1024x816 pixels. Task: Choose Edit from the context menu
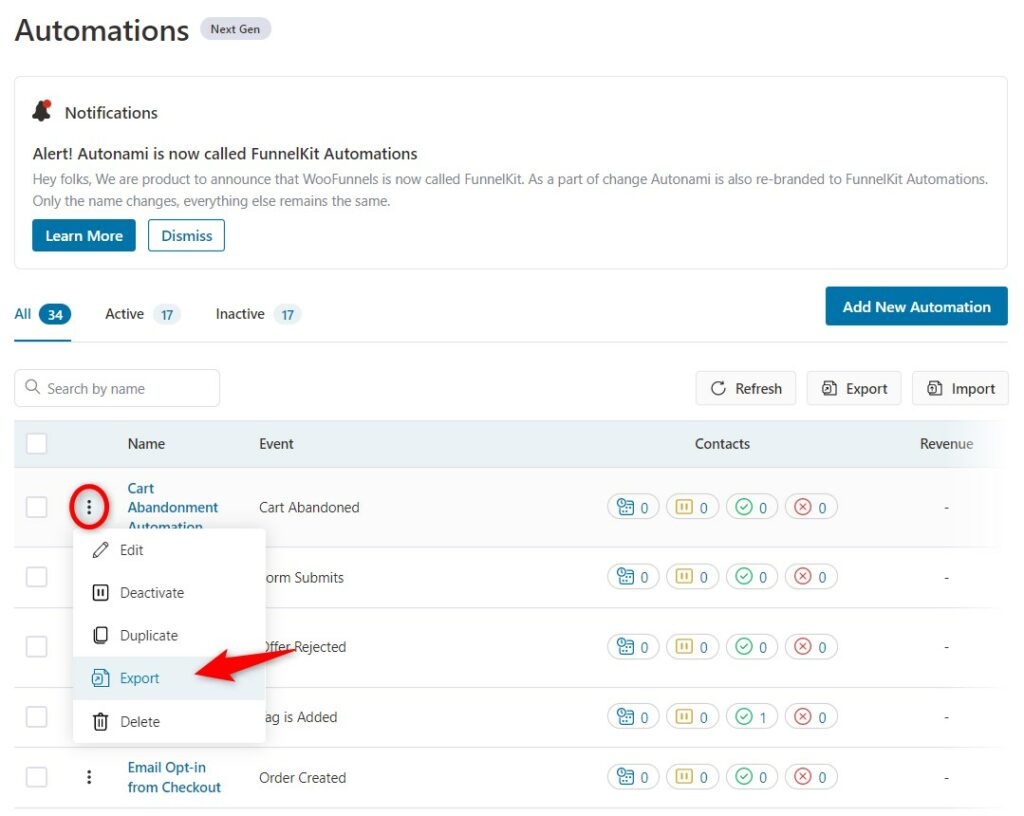(169, 550)
